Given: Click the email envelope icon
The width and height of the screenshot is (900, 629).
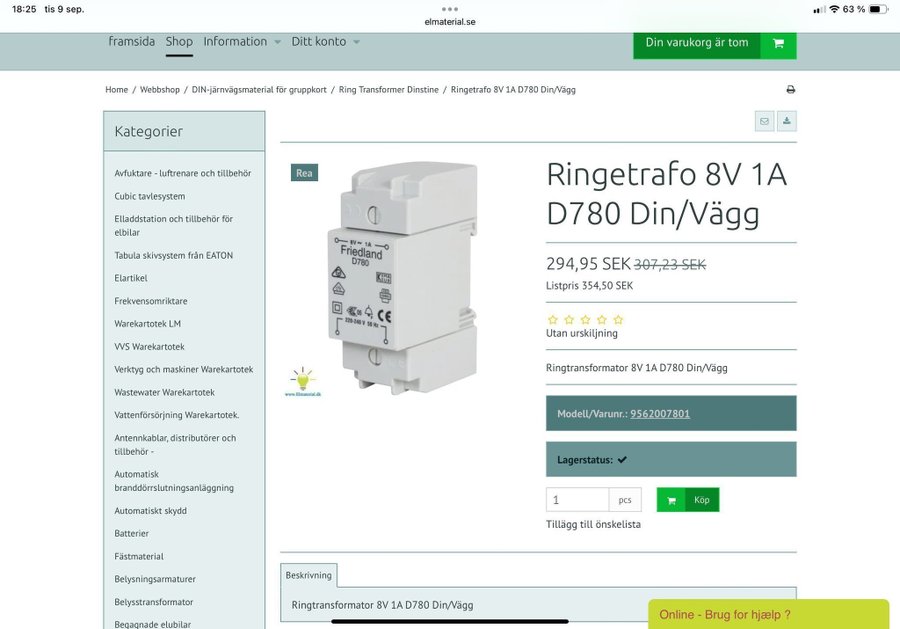Looking at the screenshot, I should coord(764,121).
